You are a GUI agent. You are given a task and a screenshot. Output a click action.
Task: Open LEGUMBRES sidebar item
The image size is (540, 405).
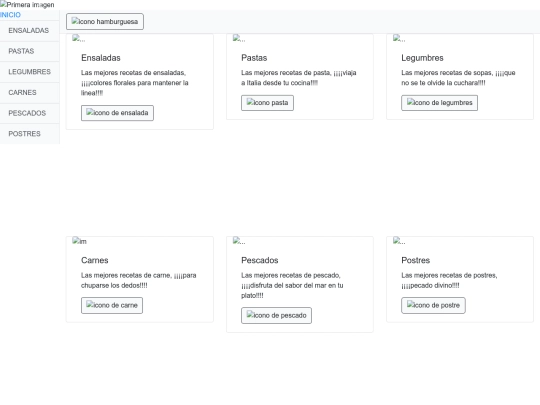click(x=30, y=72)
